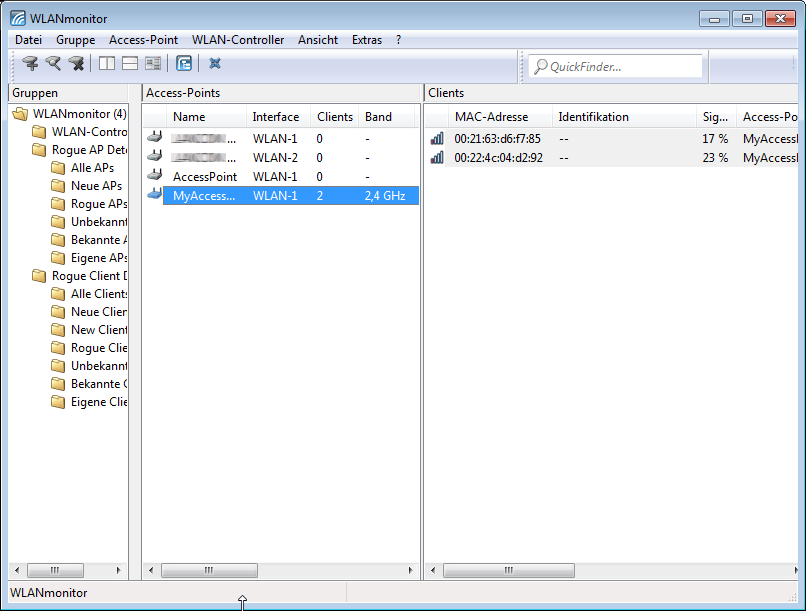Select the Alle Clients tree folder

(x=98, y=294)
